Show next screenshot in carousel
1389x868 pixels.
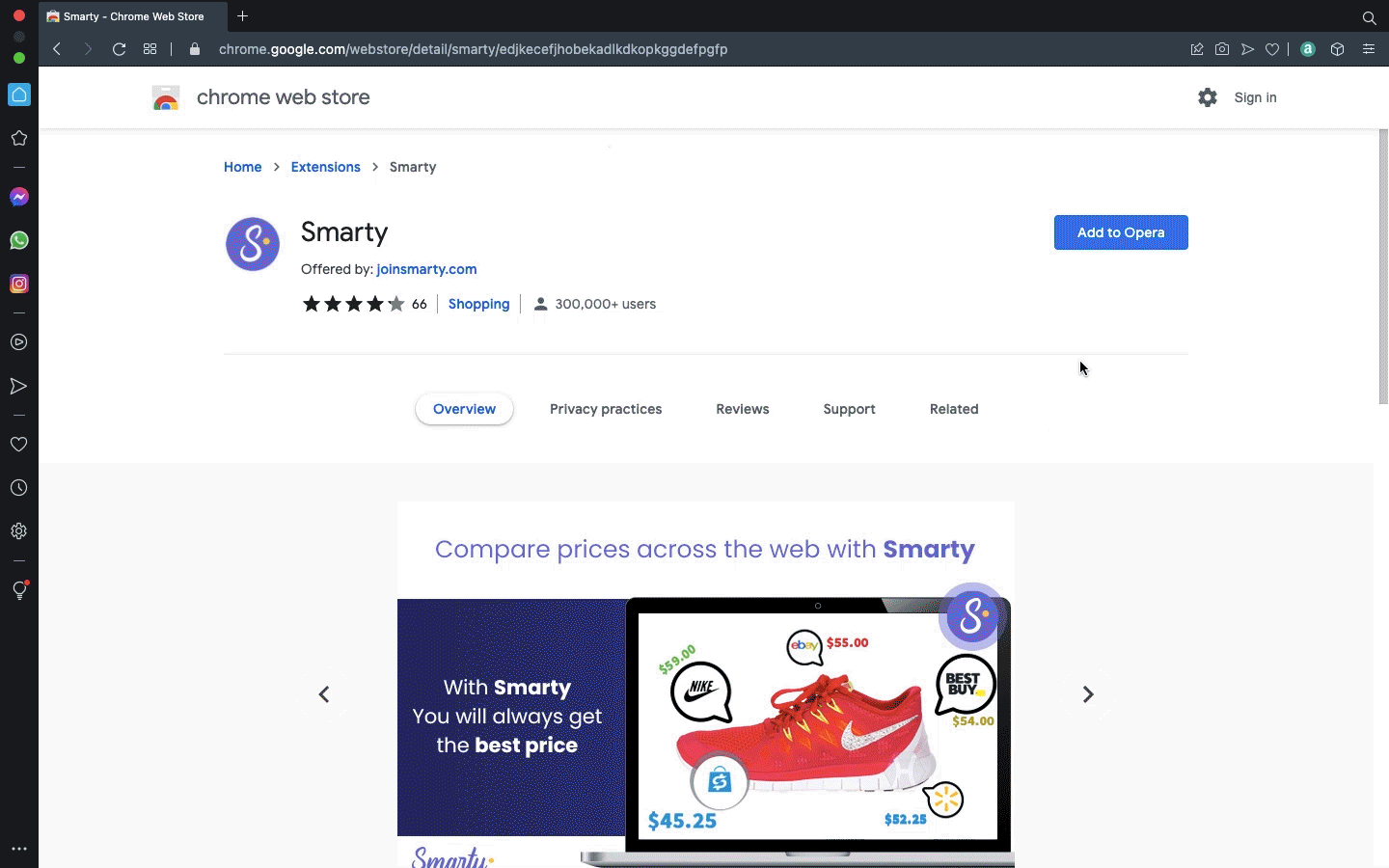point(1088,694)
